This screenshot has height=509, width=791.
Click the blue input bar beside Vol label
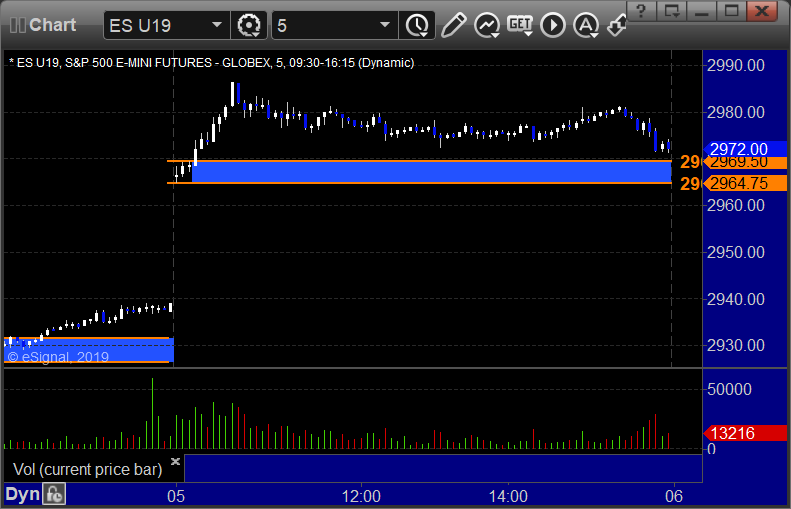point(443,468)
